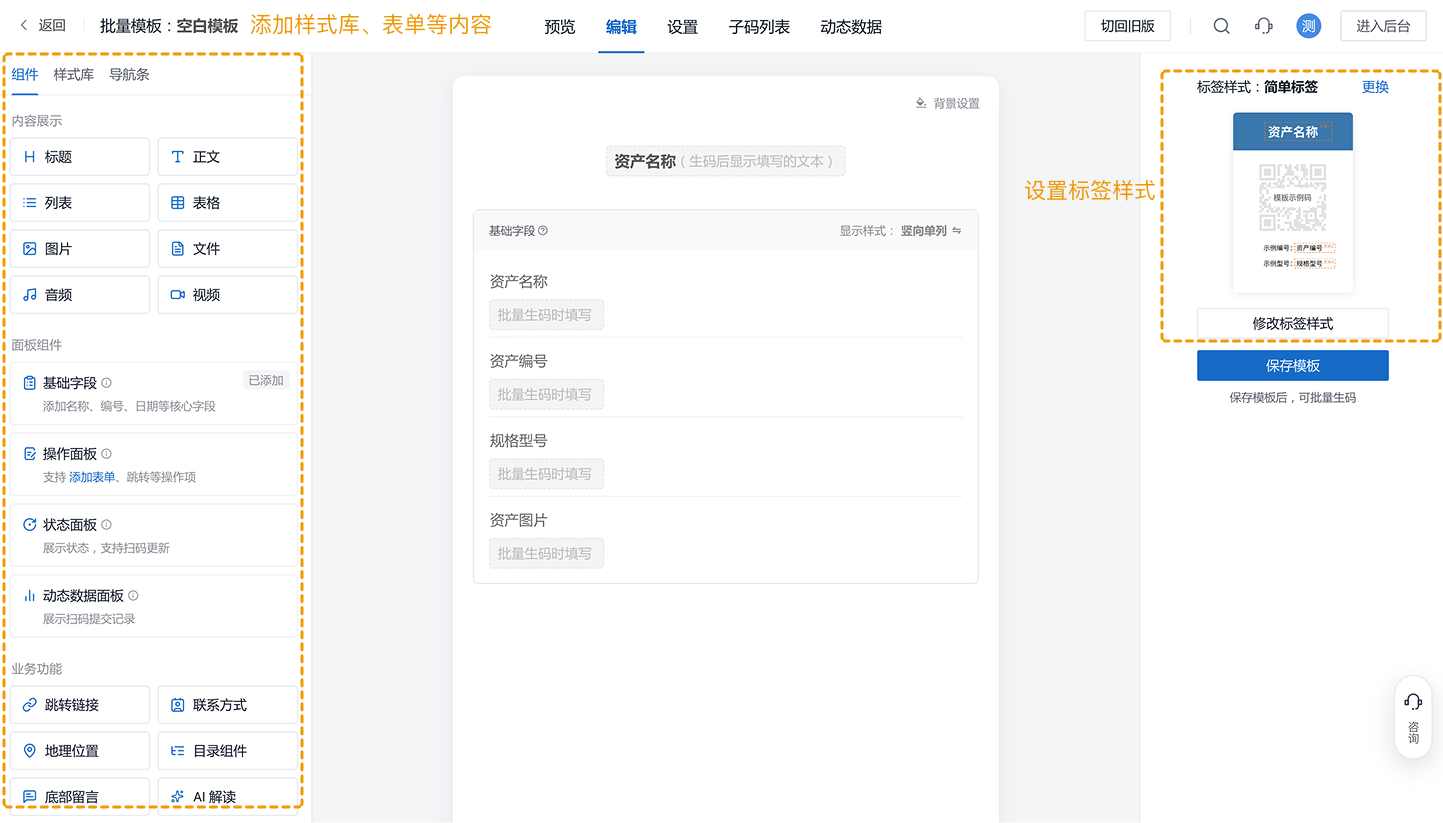Select the 组件 sidebar tab
Viewport: 1443px width, 823px height.
click(x=25, y=74)
